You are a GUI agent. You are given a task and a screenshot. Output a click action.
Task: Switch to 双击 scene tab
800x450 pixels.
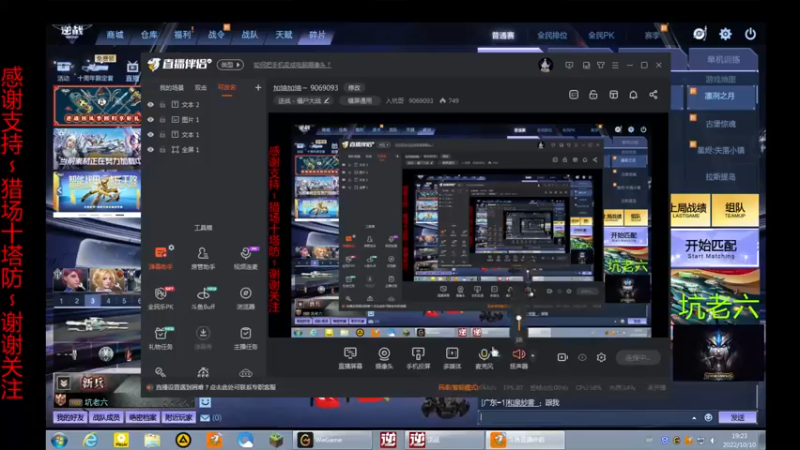[x=201, y=88]
